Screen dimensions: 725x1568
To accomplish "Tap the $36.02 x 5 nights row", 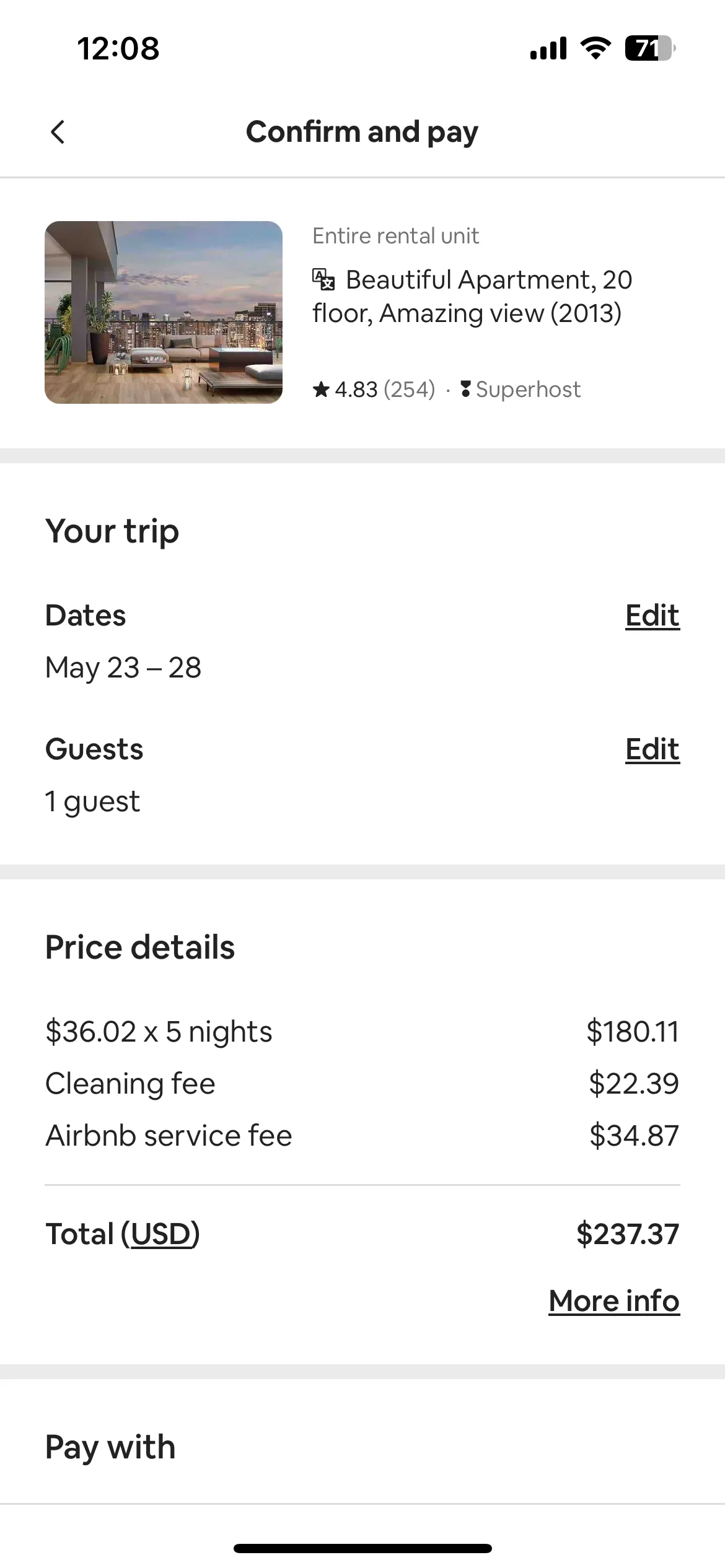I will point(362,1032).
